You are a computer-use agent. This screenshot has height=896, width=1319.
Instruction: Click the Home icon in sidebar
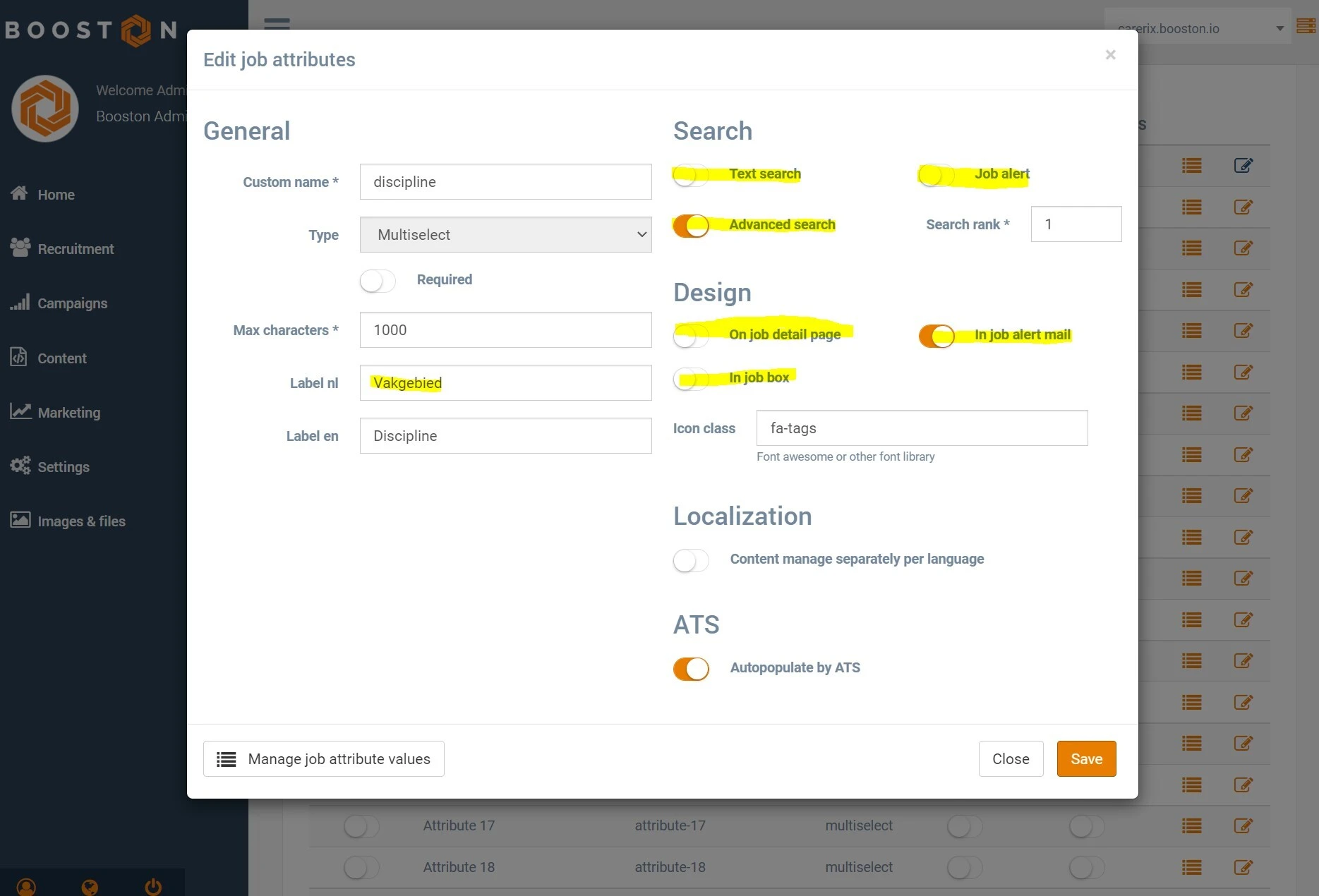click(19, 193)
